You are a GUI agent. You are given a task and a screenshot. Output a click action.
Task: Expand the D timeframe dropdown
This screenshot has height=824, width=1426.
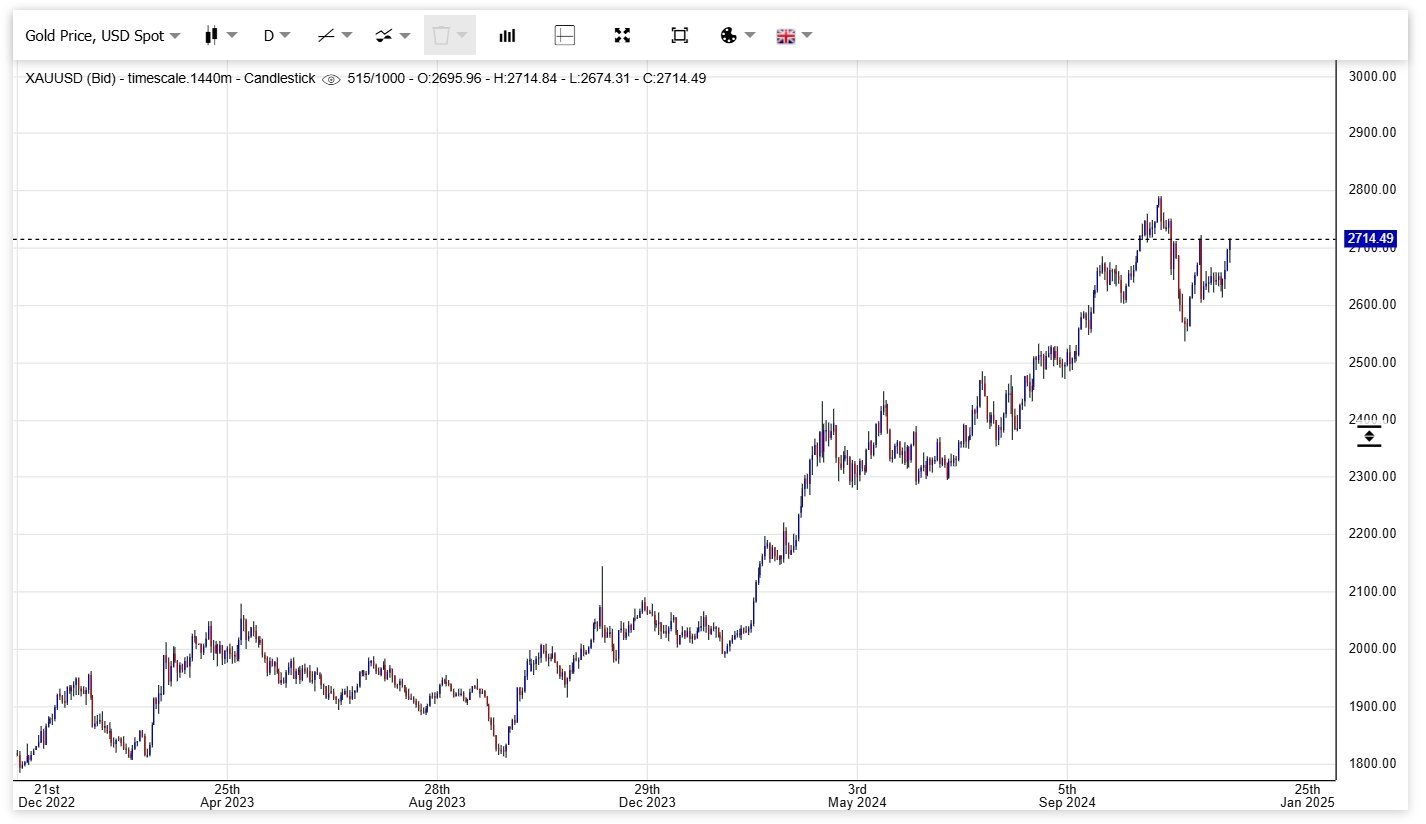click(276, 36)
